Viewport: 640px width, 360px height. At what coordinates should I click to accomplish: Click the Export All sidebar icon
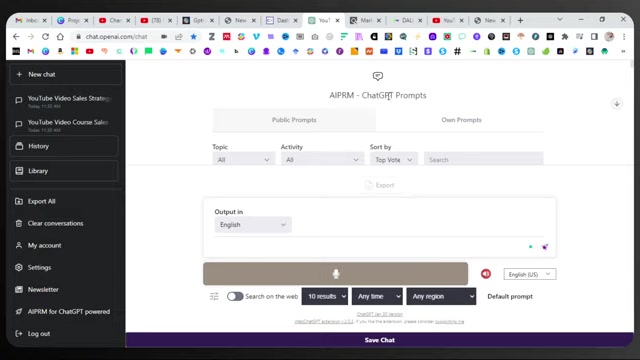tap(19, 201)
